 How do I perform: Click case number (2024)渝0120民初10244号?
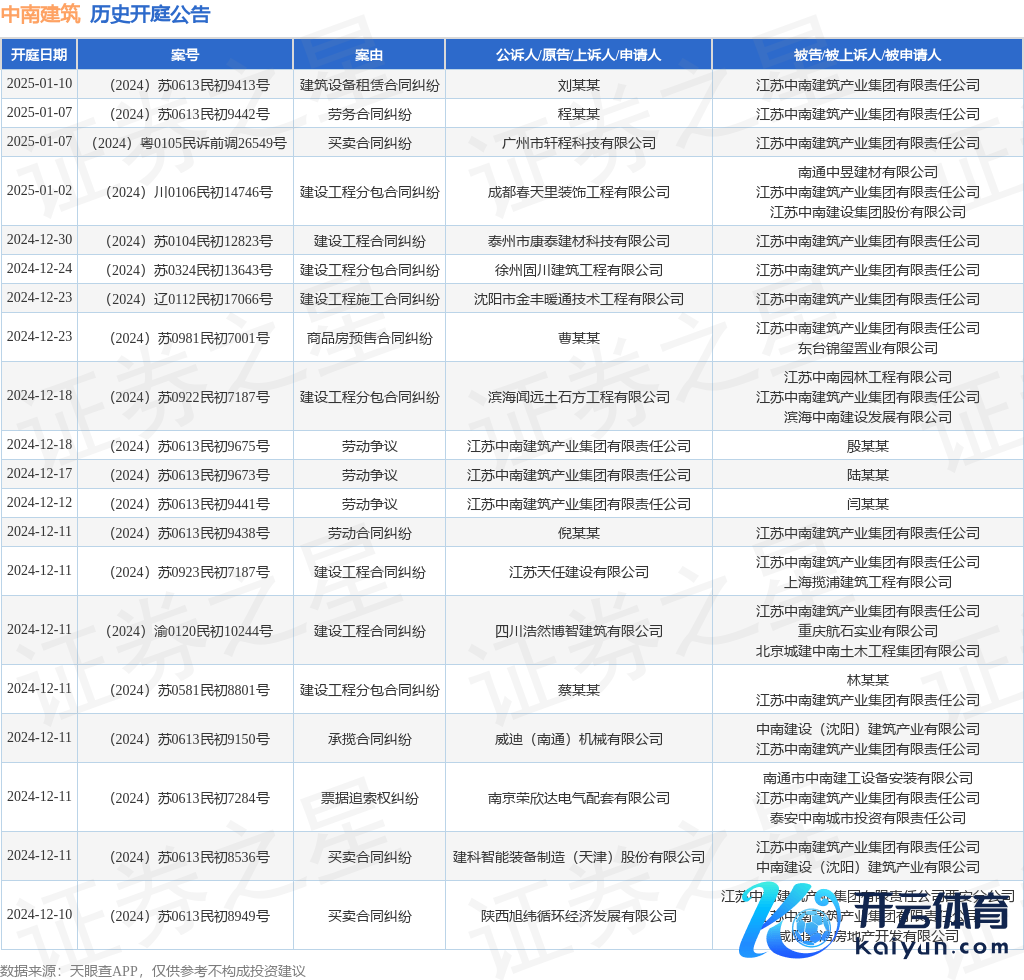coord(185,631)
